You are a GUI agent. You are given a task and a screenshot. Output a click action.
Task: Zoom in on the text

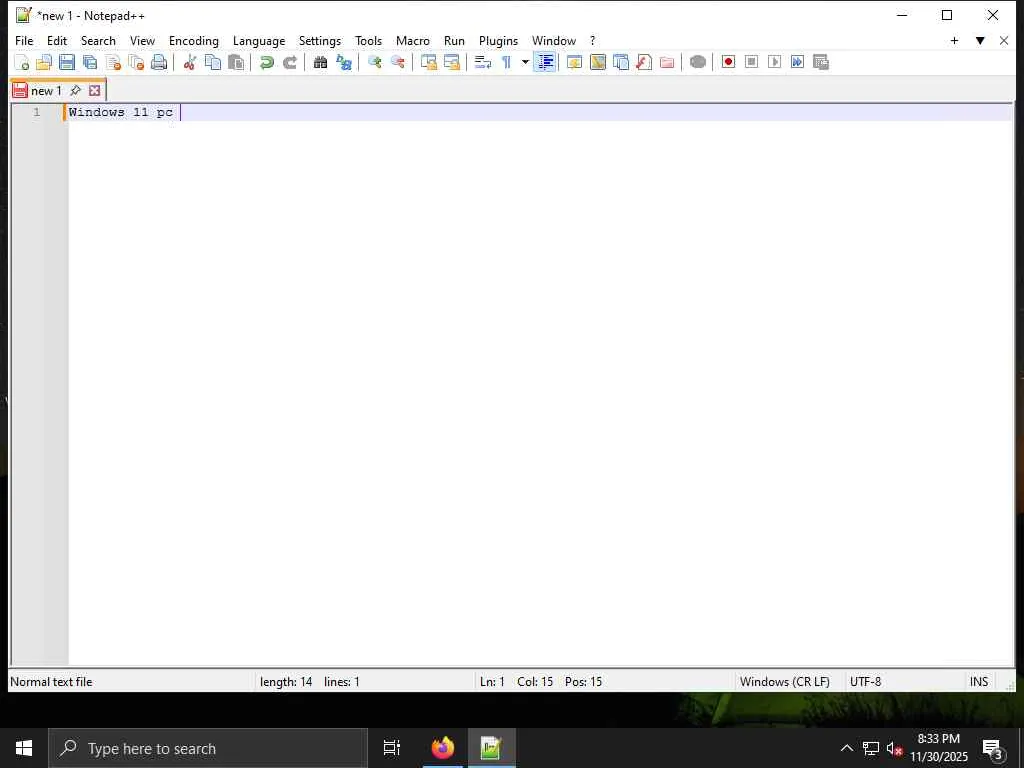point(375,62)
